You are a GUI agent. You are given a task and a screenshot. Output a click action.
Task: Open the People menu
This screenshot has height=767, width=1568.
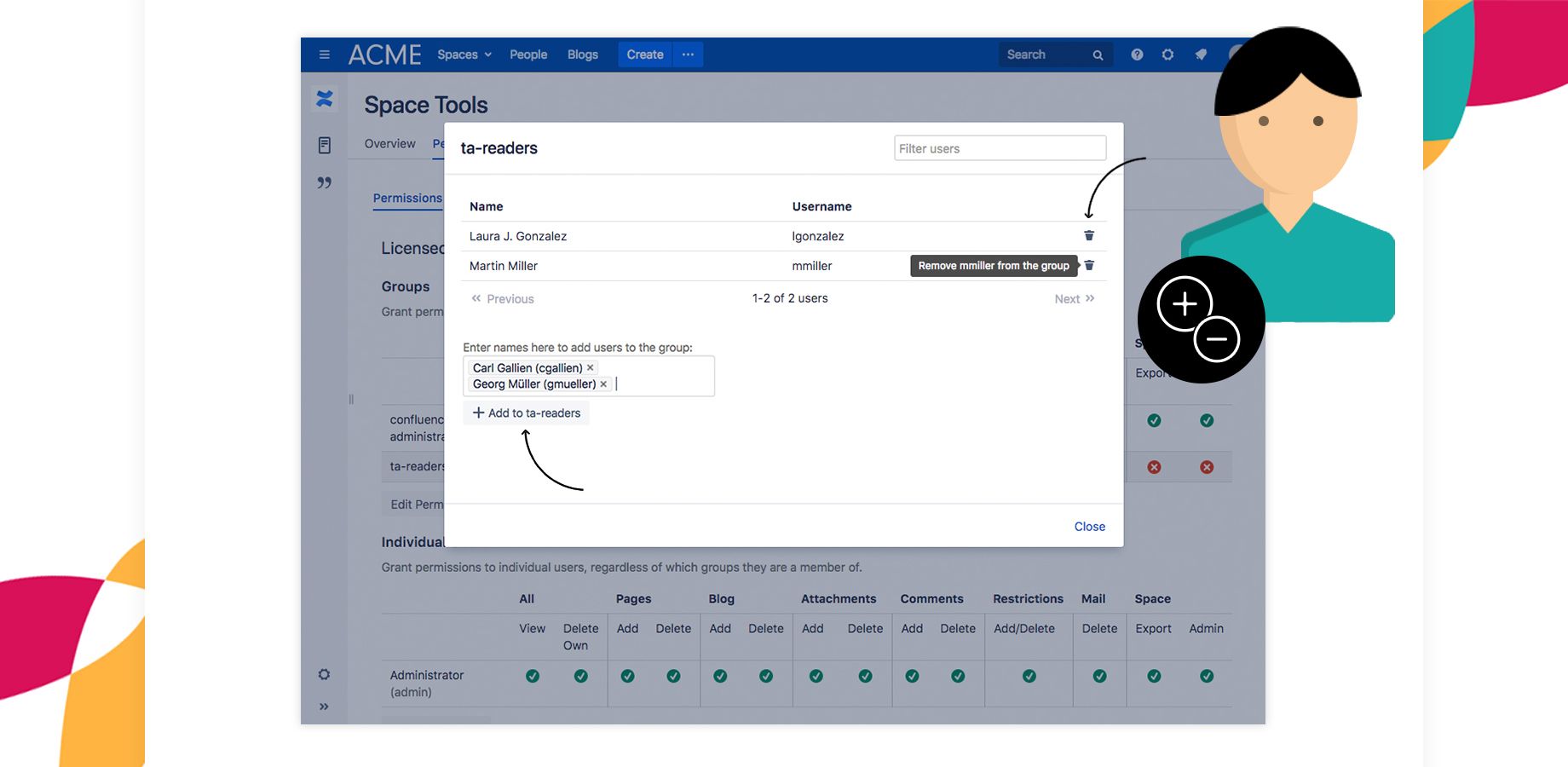click(x=528, y=55)
